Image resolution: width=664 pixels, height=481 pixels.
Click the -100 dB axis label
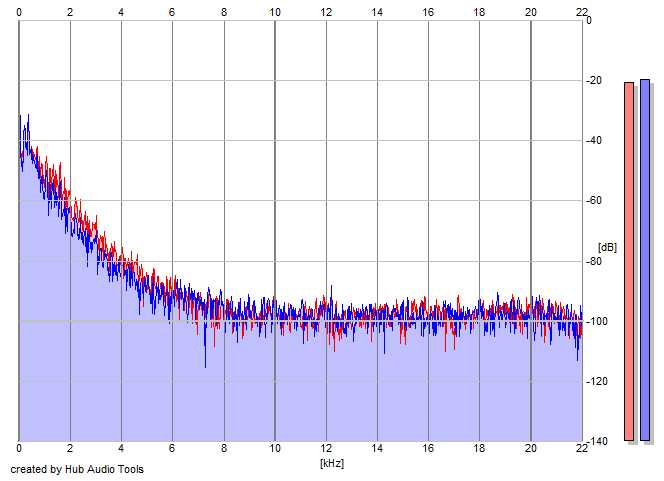pos(596,321)
